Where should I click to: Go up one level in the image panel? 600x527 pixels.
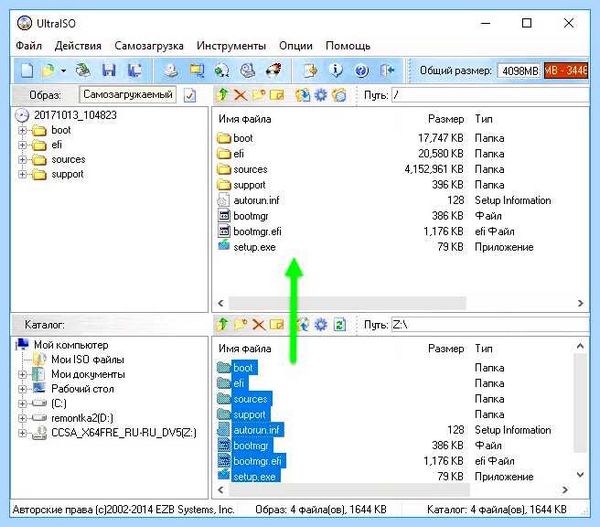222,95
